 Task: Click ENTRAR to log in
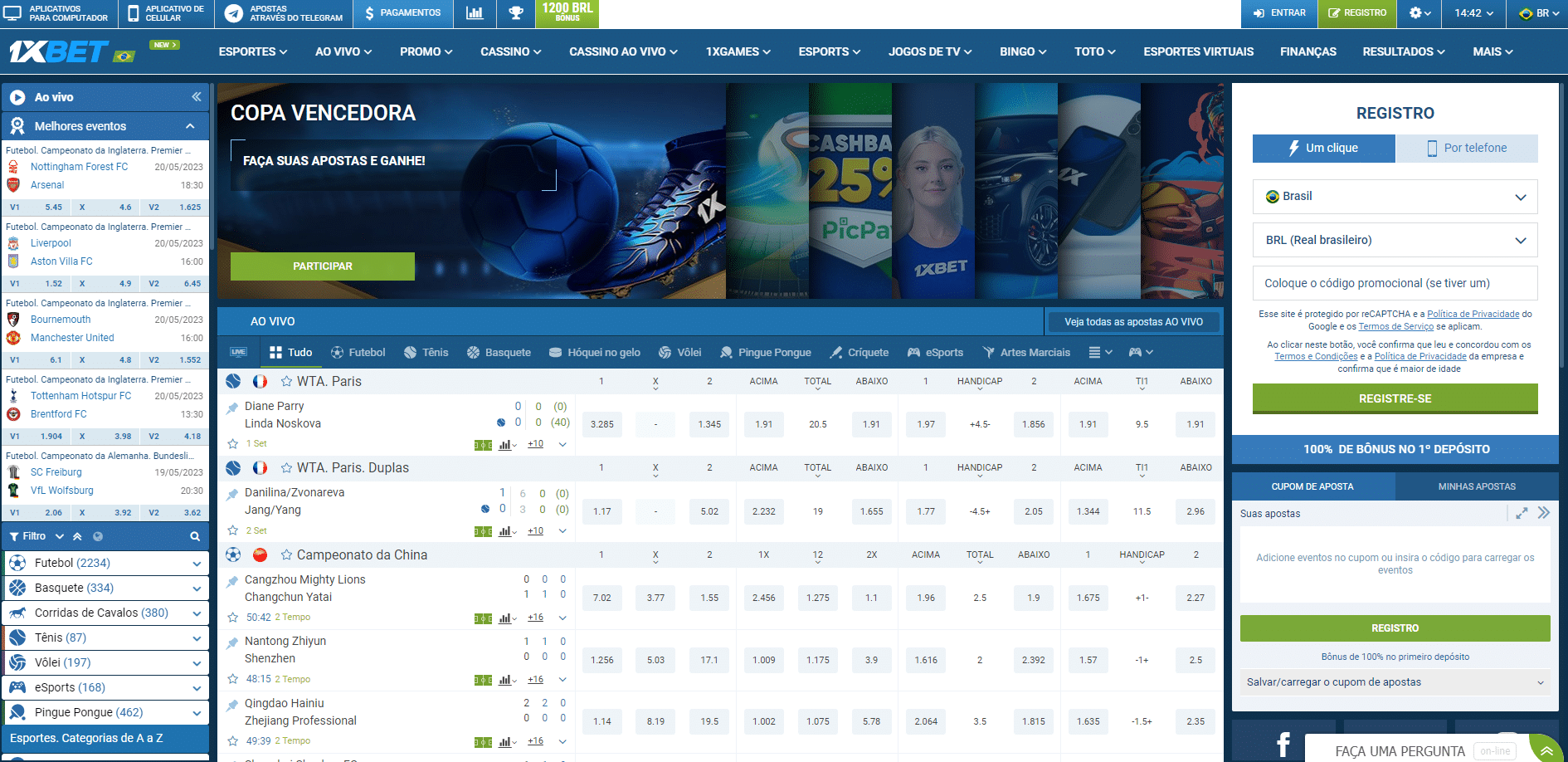1280,13
